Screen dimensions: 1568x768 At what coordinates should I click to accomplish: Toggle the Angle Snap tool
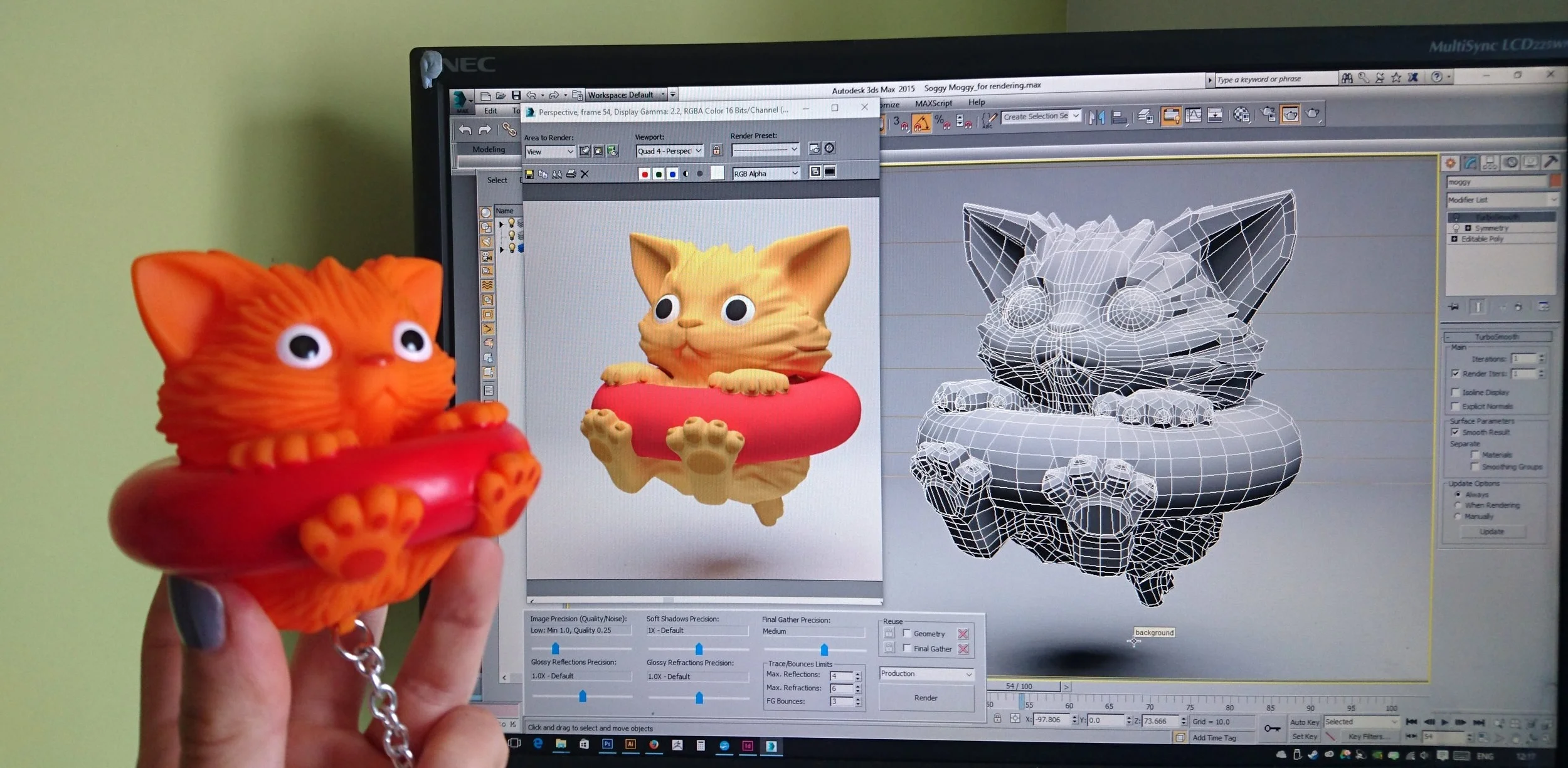[921, 123]
